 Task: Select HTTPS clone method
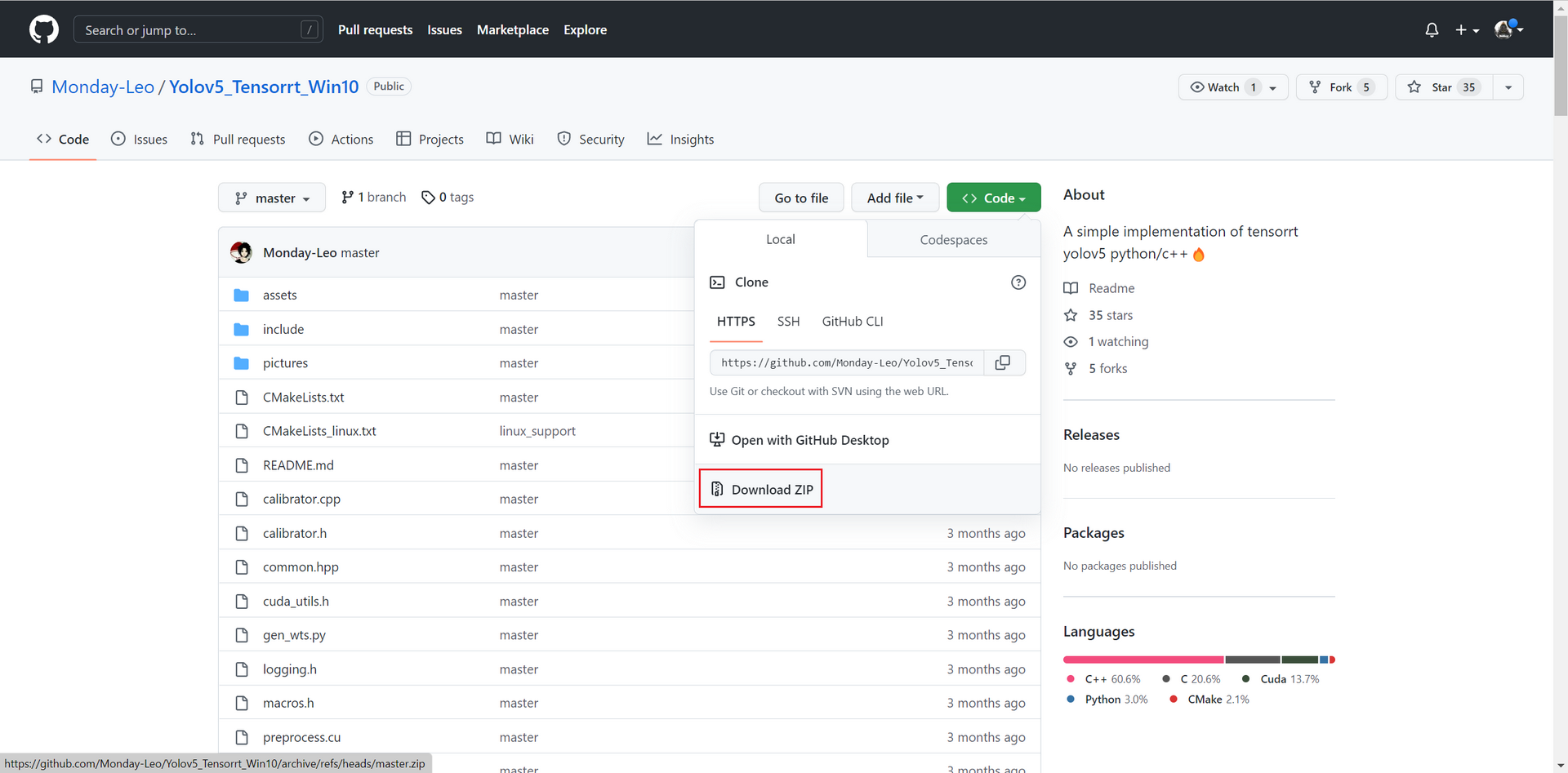click(x=736, y=322)
